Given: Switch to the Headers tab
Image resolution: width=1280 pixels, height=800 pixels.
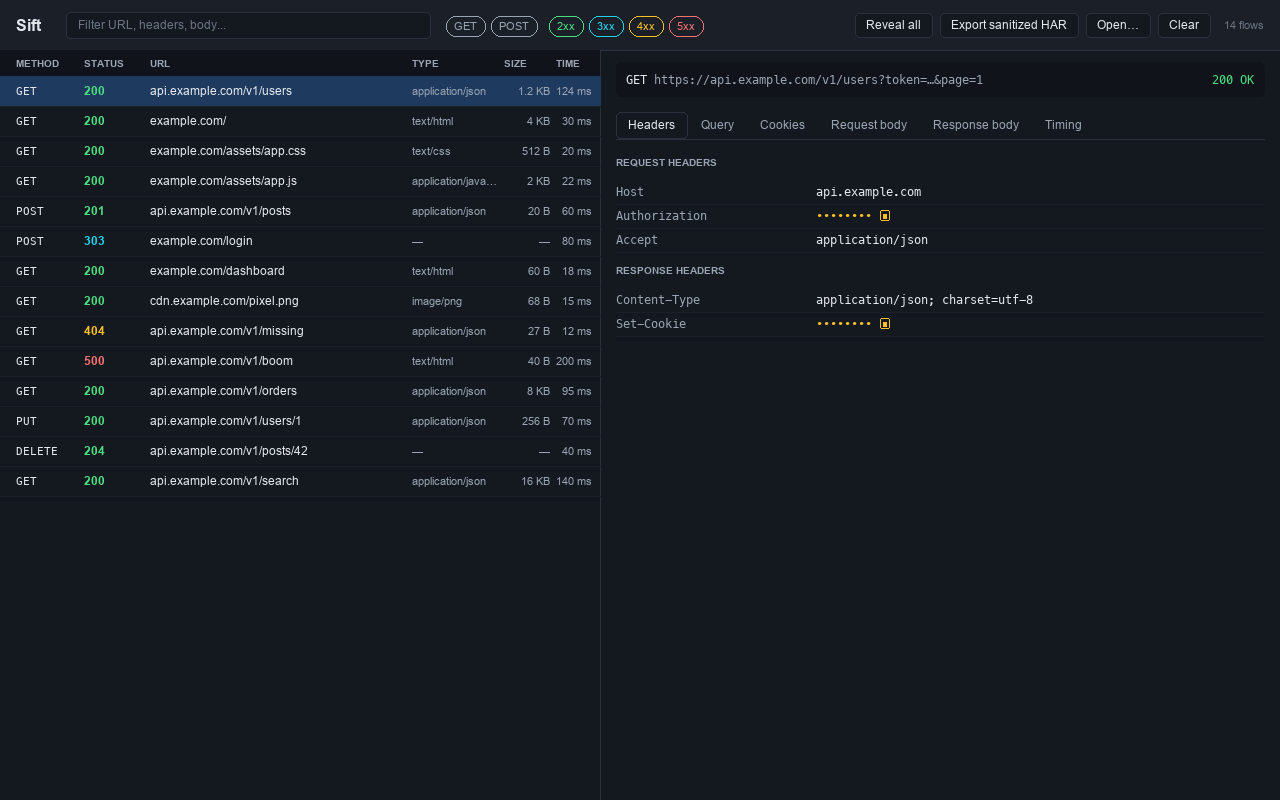Looking at the screenshot, I should click(652, 125).
